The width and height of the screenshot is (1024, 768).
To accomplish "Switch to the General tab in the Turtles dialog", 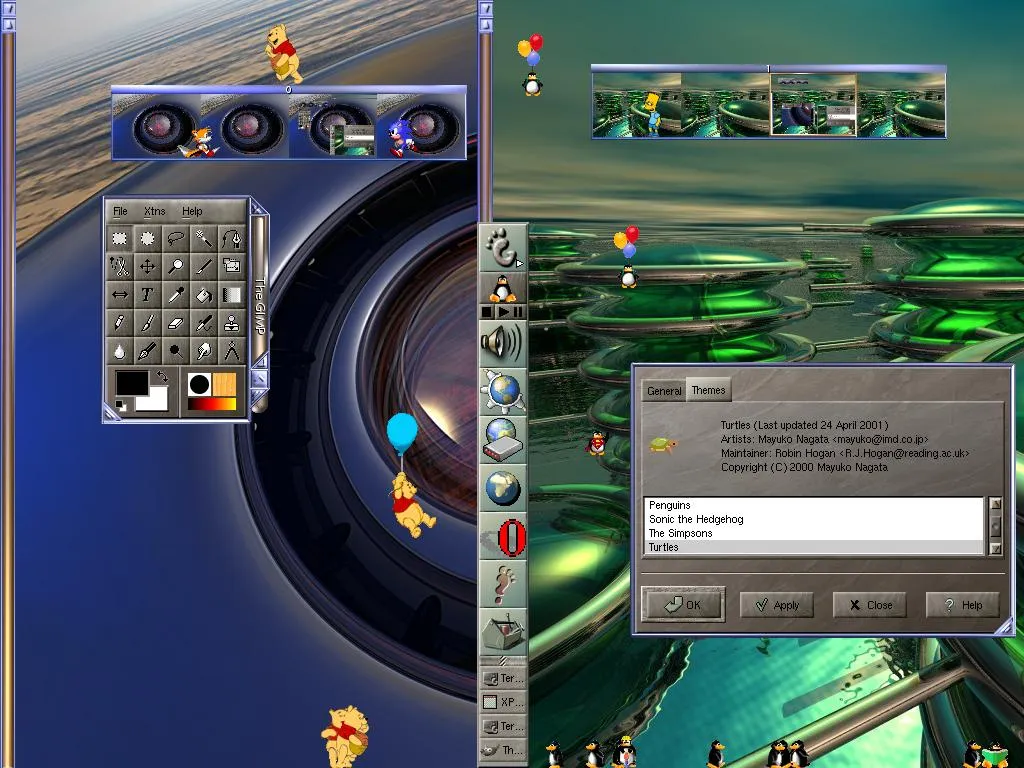I will (663, 391).
